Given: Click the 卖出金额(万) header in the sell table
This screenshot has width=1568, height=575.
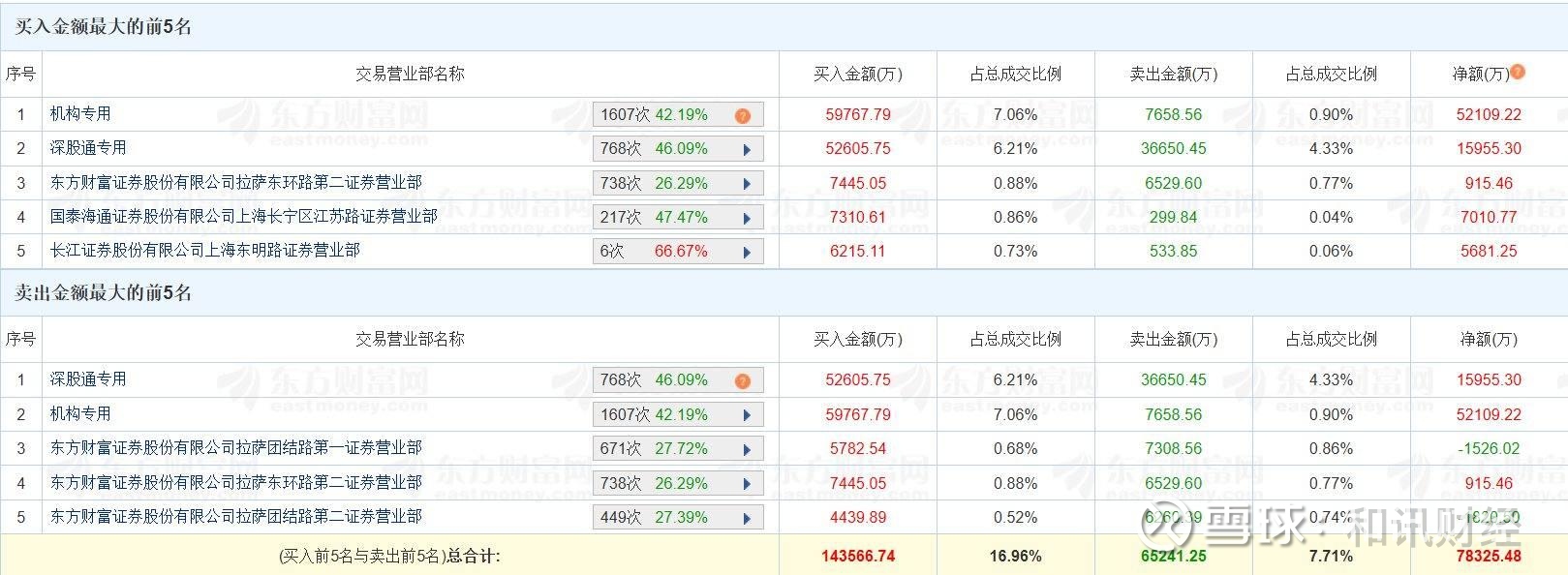Looking at the screenshot, I should click(1173, 340).
